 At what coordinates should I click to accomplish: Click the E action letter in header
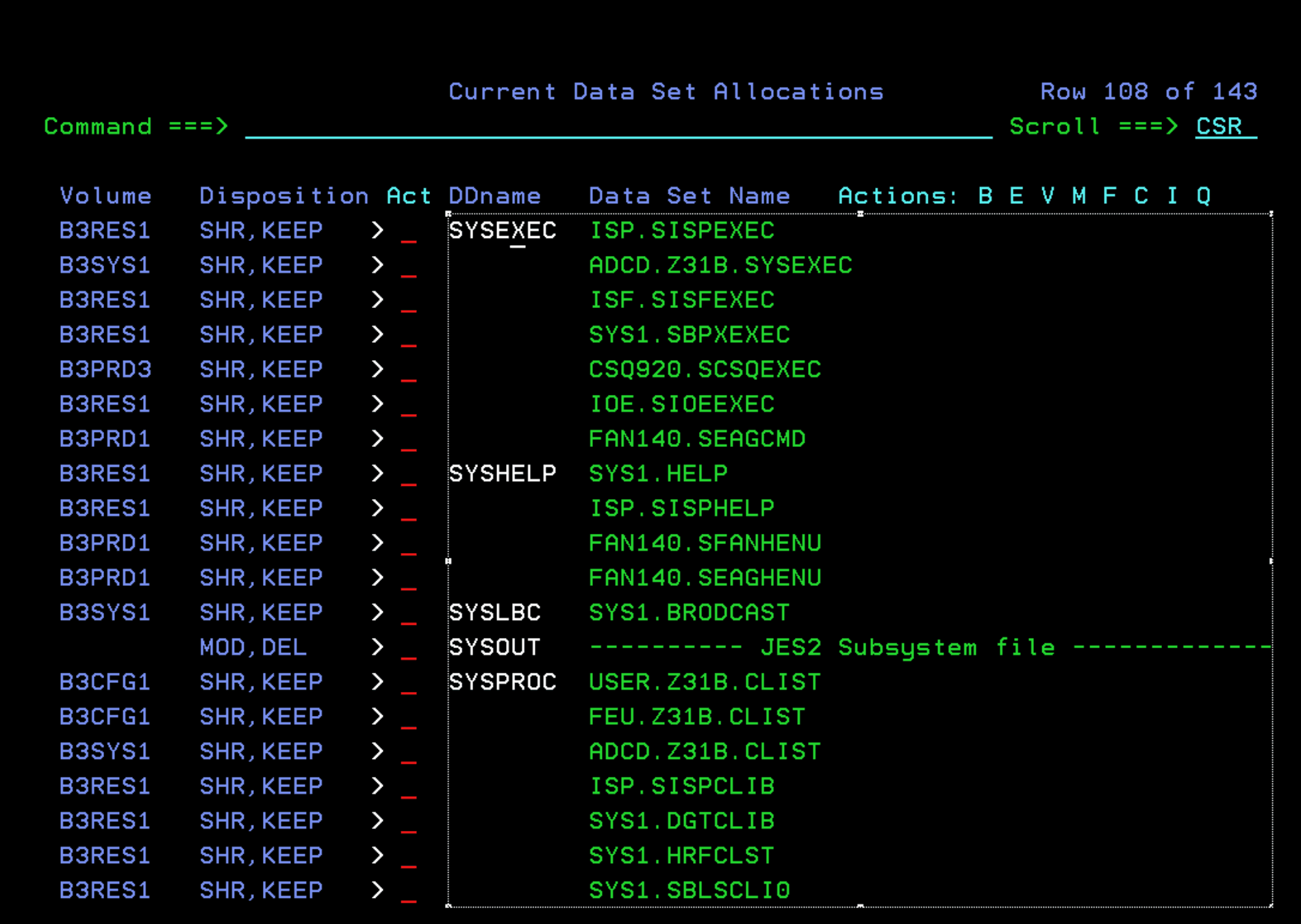pos(1016,196)
